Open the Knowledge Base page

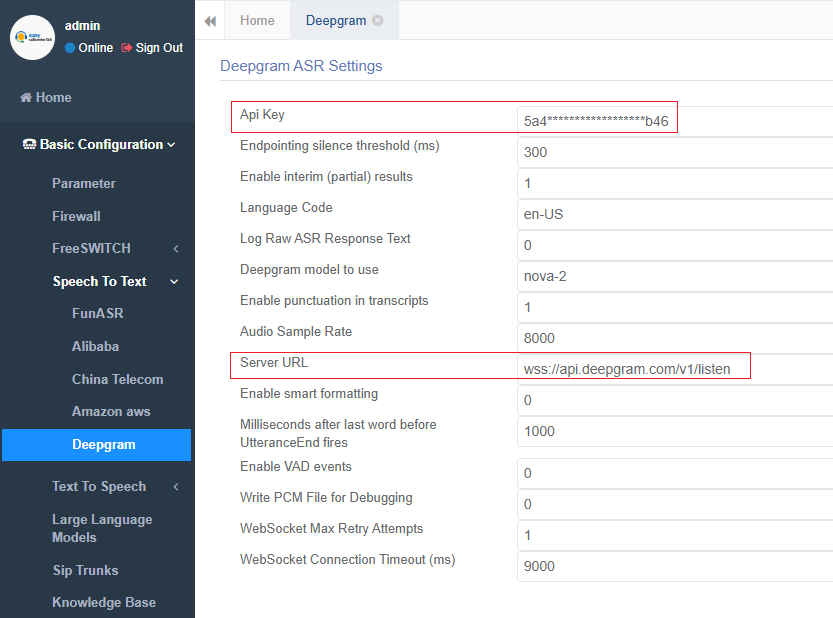(x=104, y=602)
